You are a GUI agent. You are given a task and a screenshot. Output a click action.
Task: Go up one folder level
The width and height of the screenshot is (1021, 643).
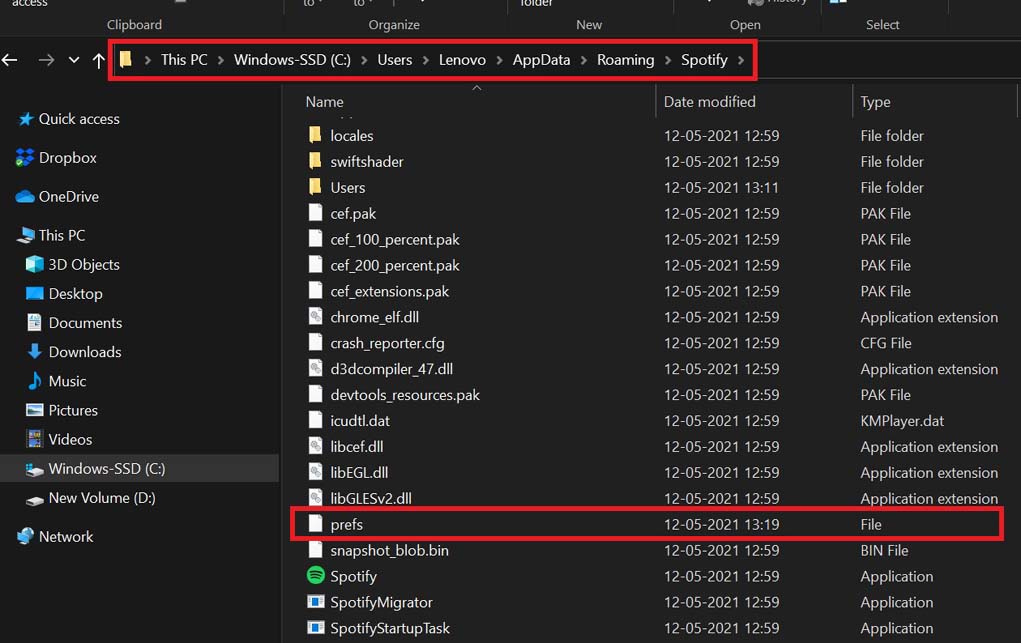pos(99,60)
